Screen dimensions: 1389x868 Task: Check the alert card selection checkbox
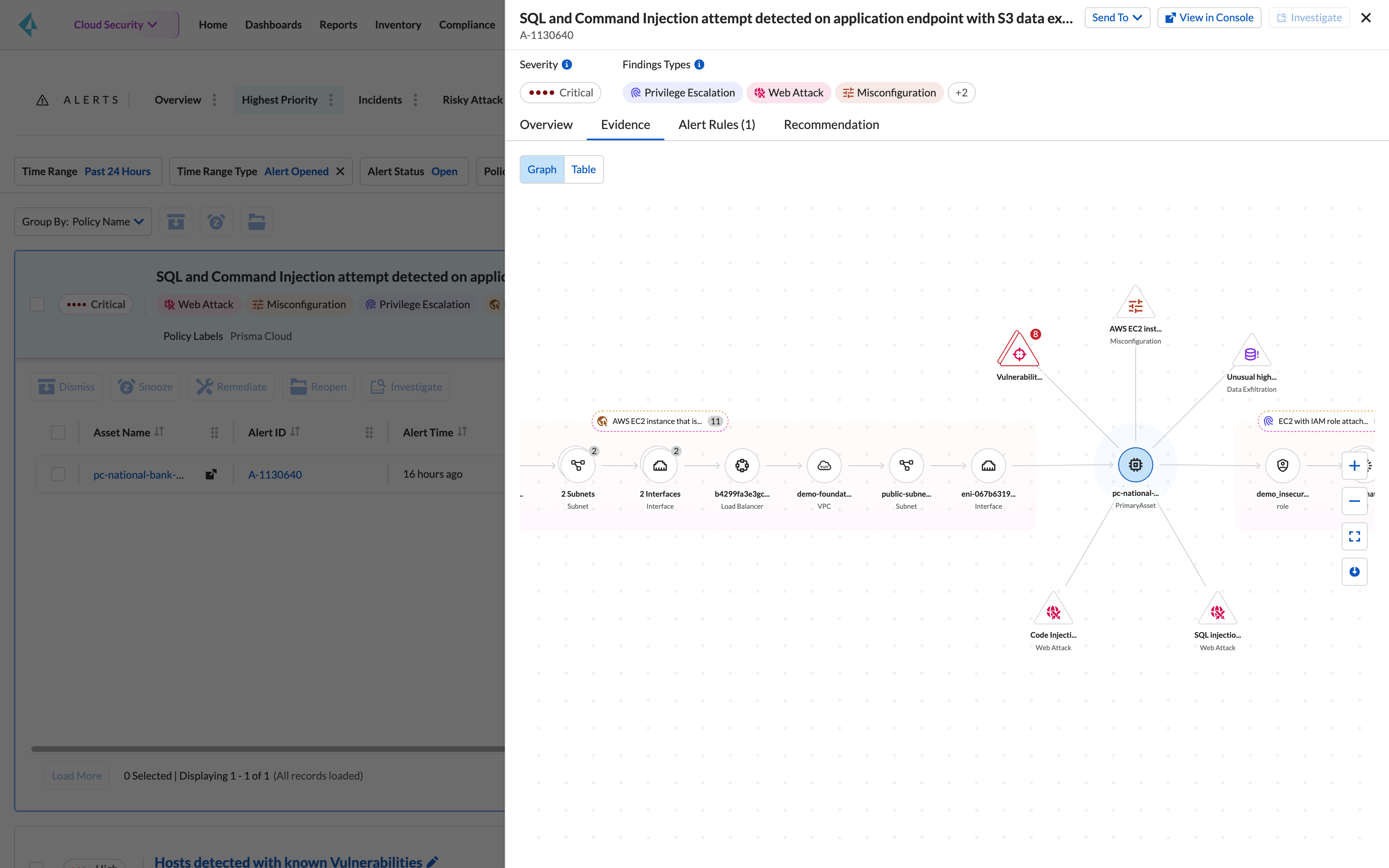coord(37,304)
